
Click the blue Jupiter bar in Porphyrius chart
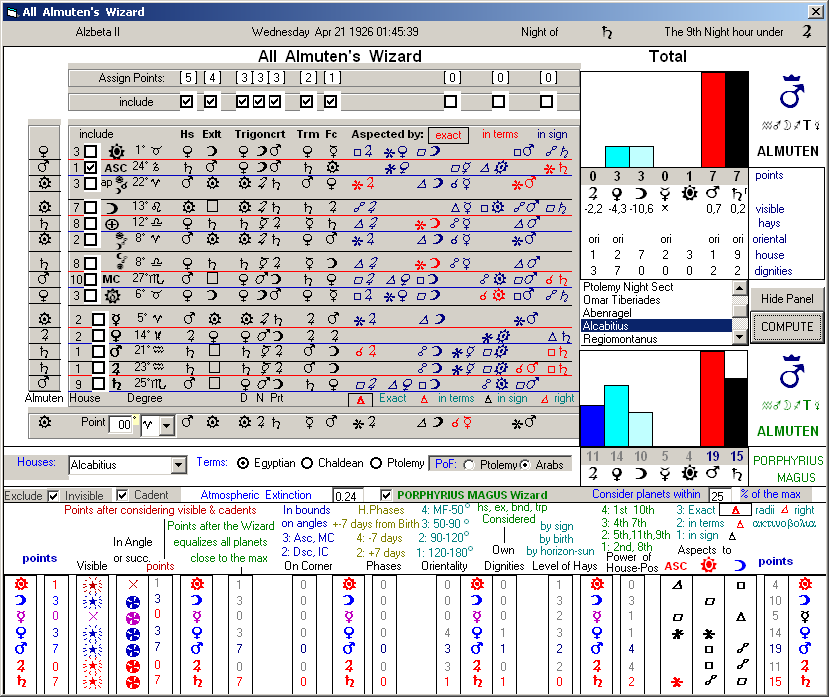(592, 426)
